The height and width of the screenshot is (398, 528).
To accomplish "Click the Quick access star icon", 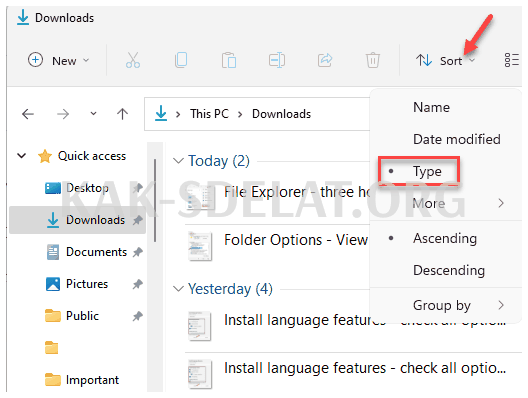I will click(45, 156).
